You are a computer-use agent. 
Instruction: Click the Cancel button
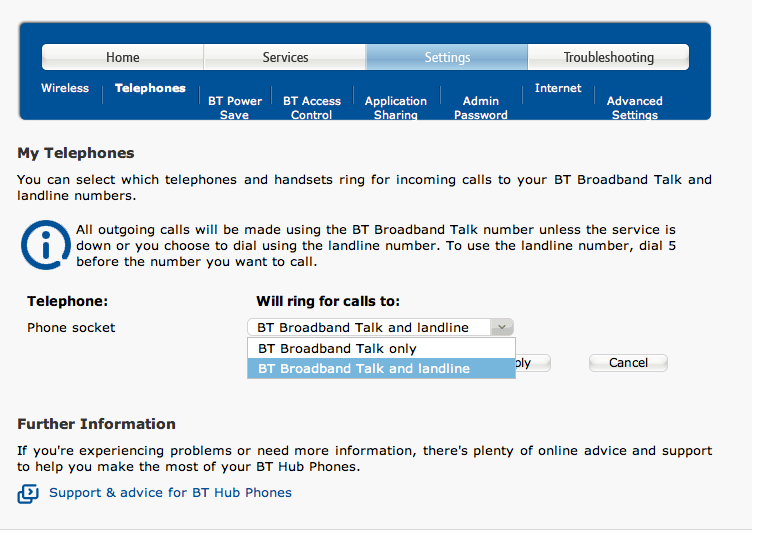click(x=628, y=363)
